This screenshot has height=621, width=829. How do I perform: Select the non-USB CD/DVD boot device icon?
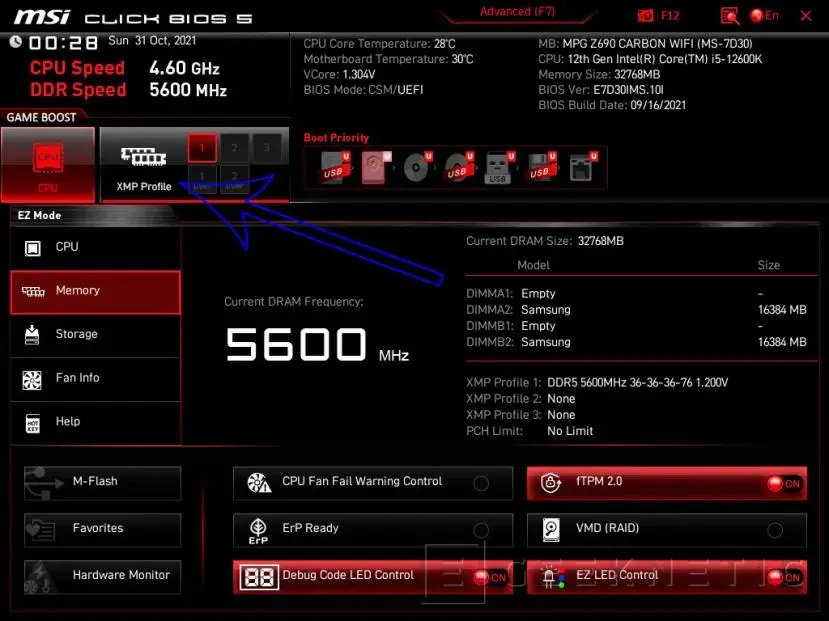(417, 167)
